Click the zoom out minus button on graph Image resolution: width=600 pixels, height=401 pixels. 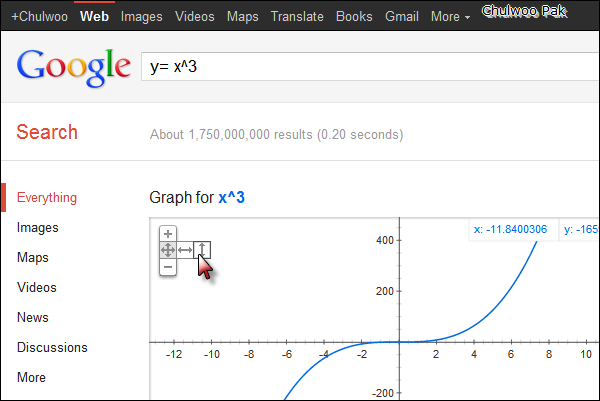tap(168, 267)
